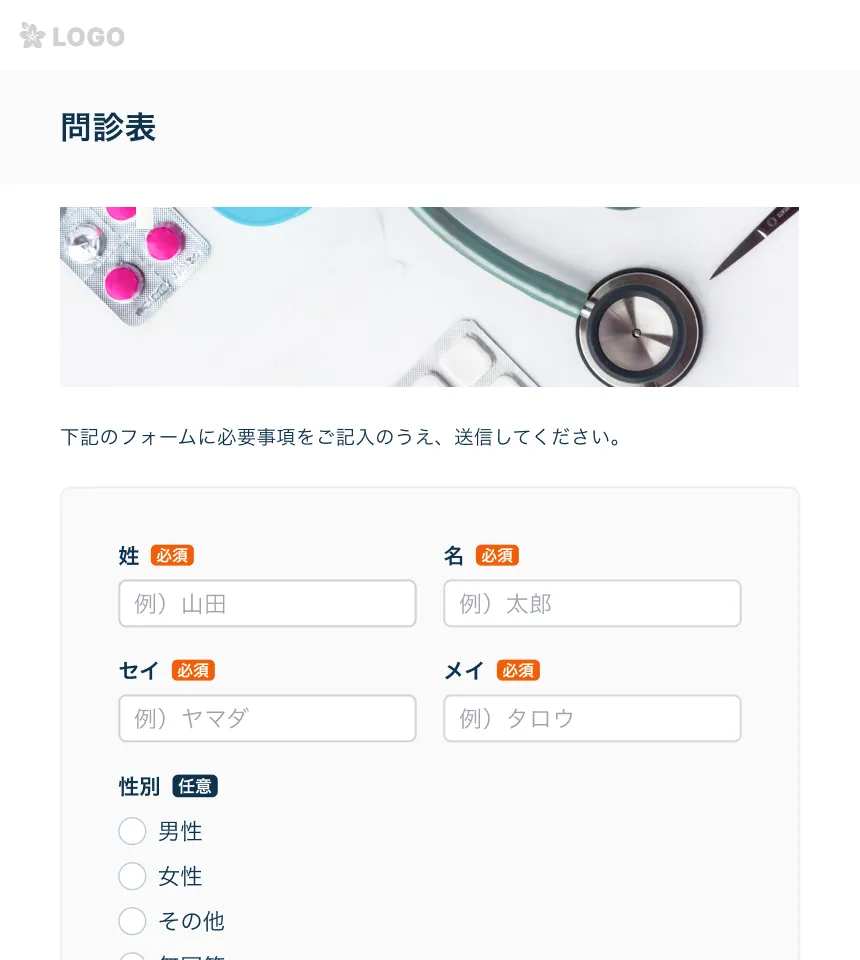
Task: Click the 必須 badge beside 姓
Action: [172, 555]
